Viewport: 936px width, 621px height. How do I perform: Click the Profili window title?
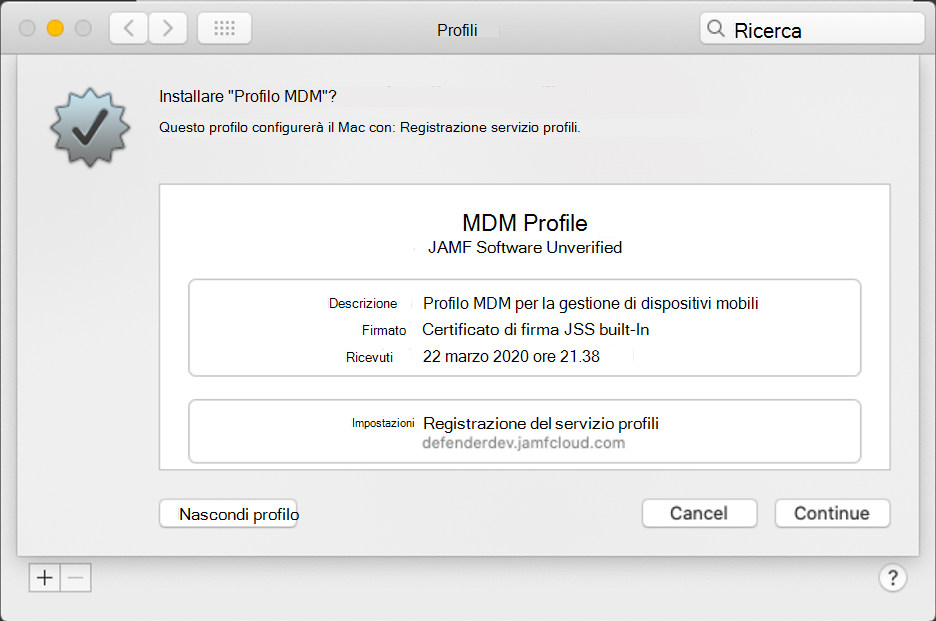(457, 30)
